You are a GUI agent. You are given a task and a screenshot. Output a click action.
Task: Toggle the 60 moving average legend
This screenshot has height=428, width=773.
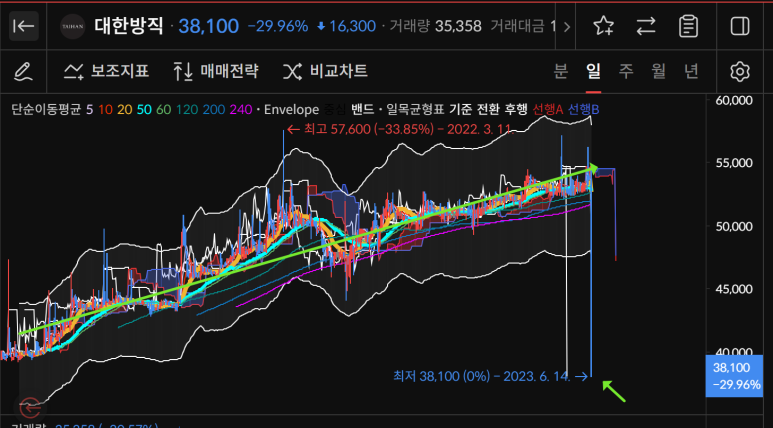[164, 109]
